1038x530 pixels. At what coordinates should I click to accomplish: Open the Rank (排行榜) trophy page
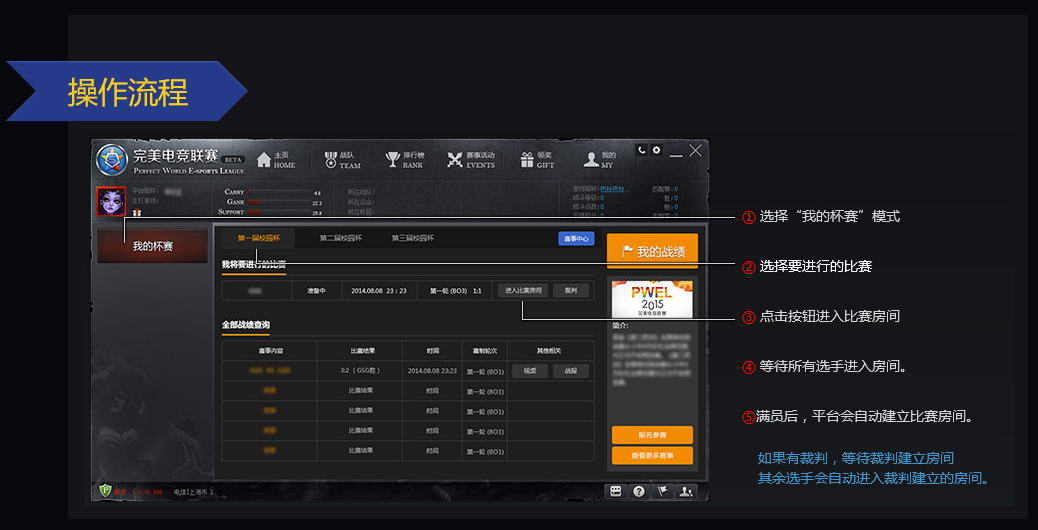(x=393, y=160)
